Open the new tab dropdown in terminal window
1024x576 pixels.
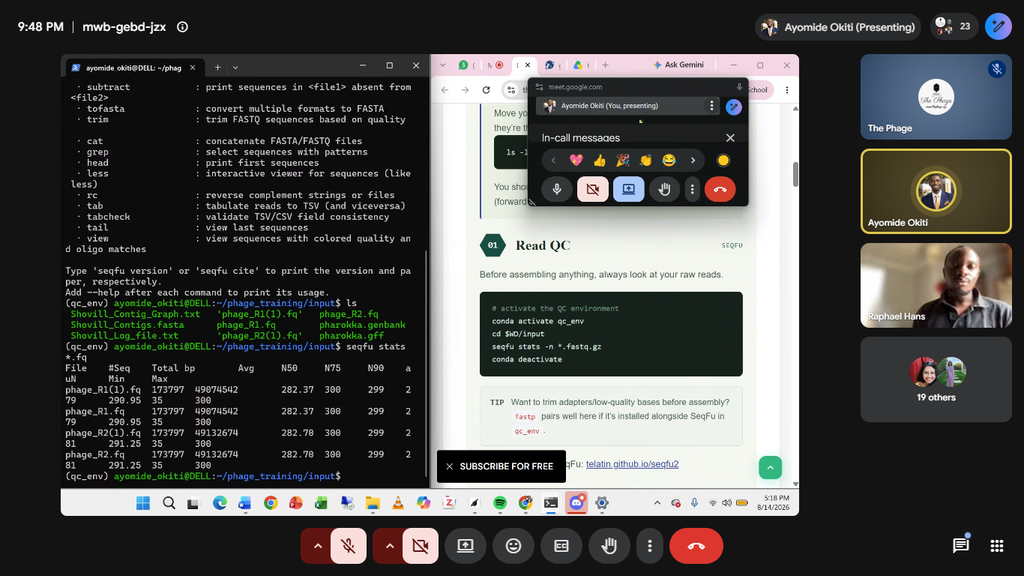(x=236, y=67)
